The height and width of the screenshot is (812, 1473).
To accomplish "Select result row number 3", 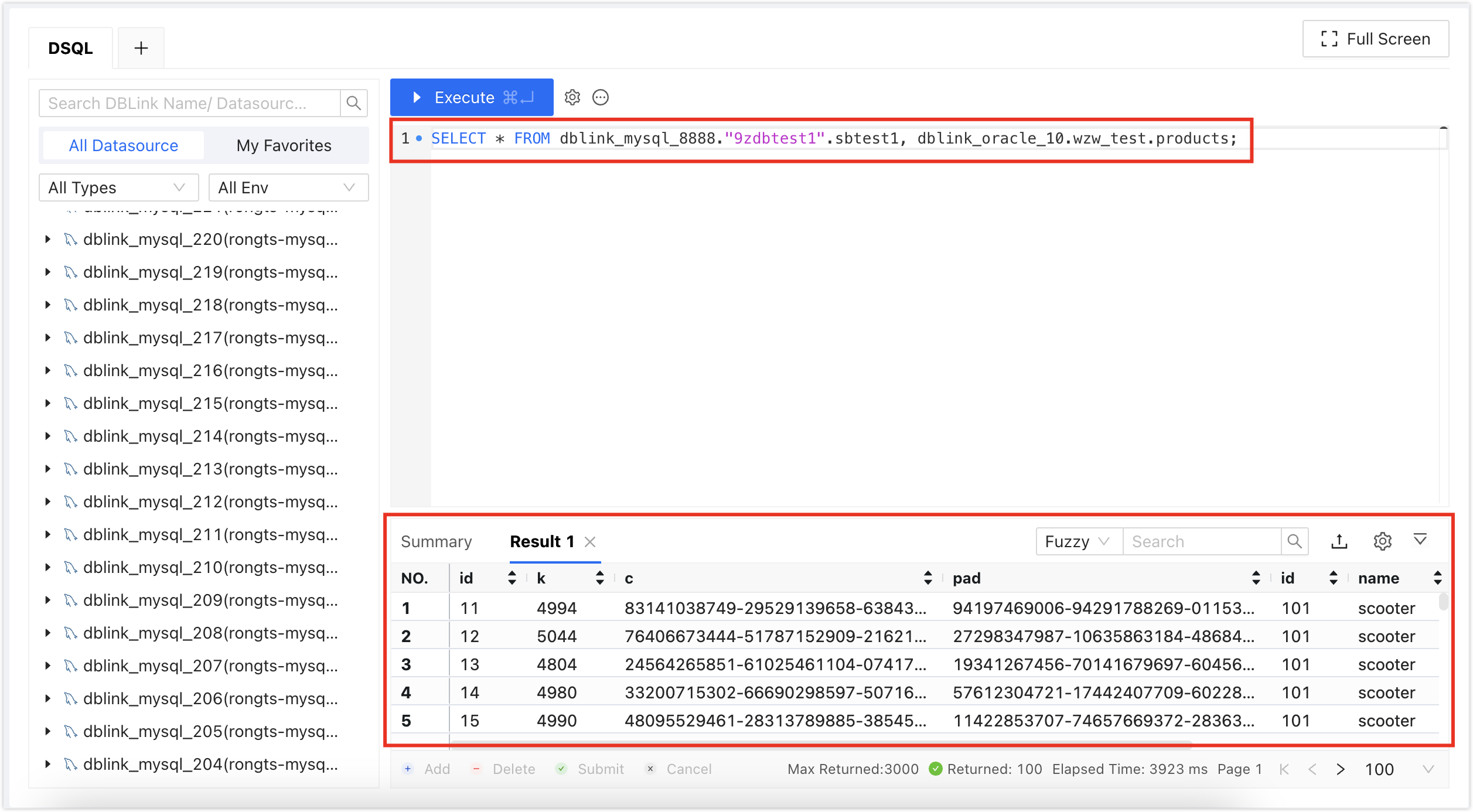I will (406, 664).
